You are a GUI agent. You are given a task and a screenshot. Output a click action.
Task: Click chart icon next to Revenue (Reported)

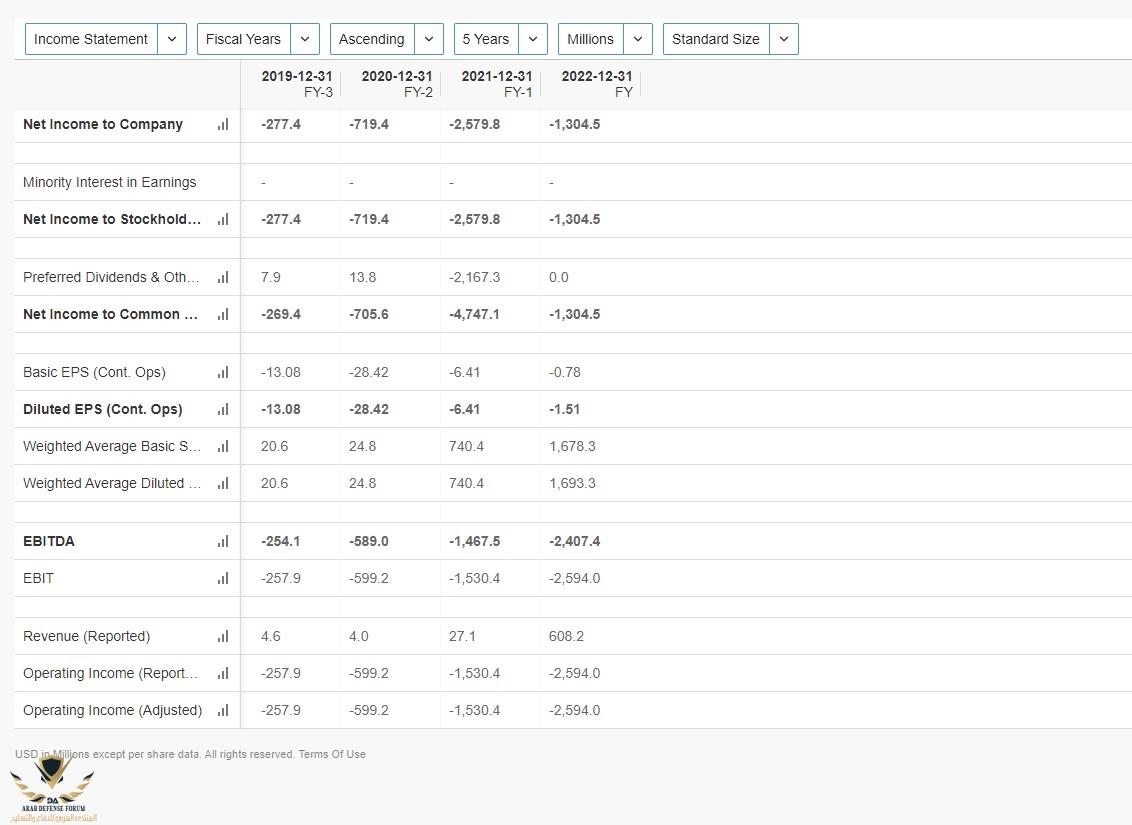click(222, 637)
